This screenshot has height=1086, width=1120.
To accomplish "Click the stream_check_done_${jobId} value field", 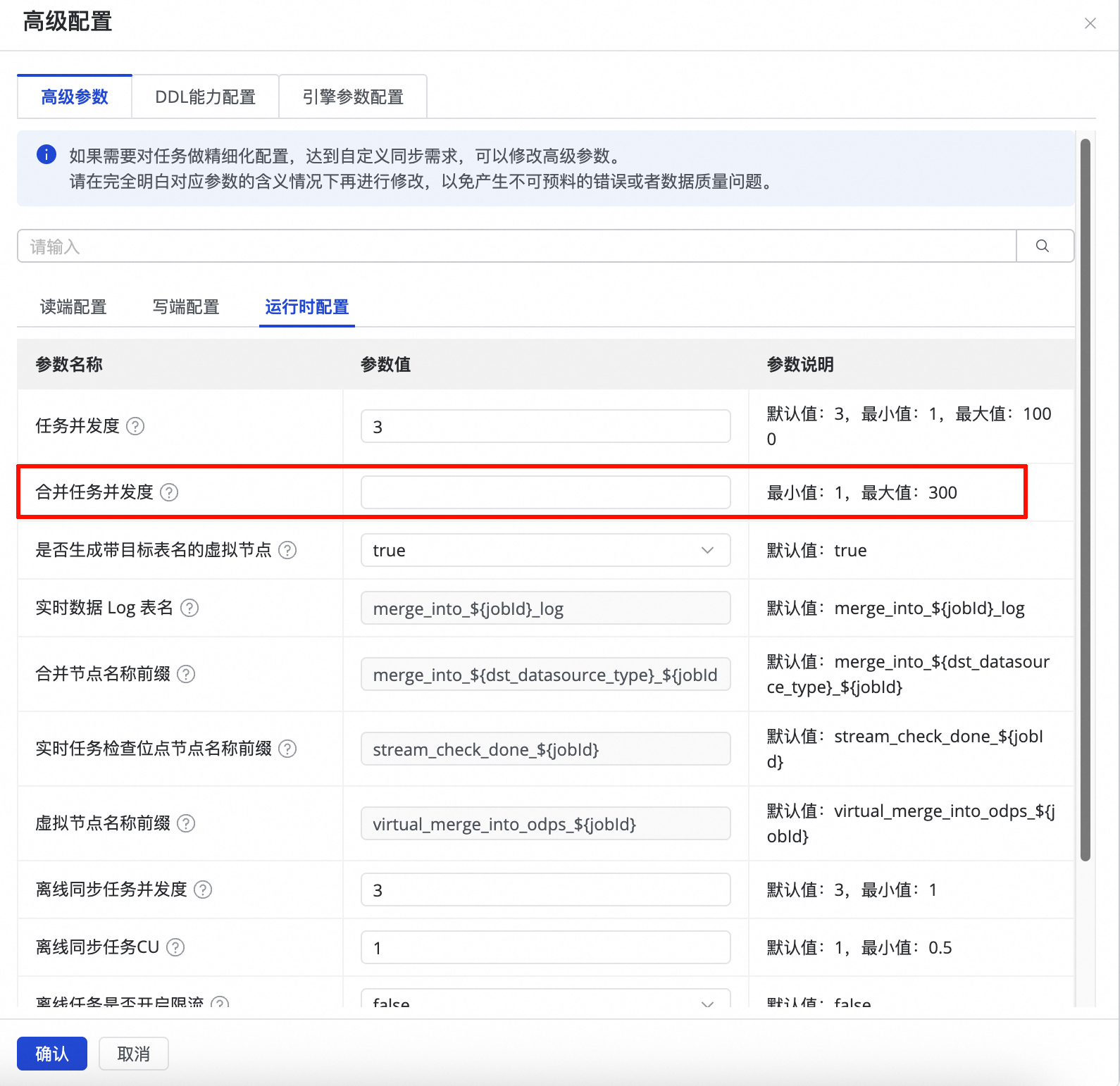I will (545, 749).
